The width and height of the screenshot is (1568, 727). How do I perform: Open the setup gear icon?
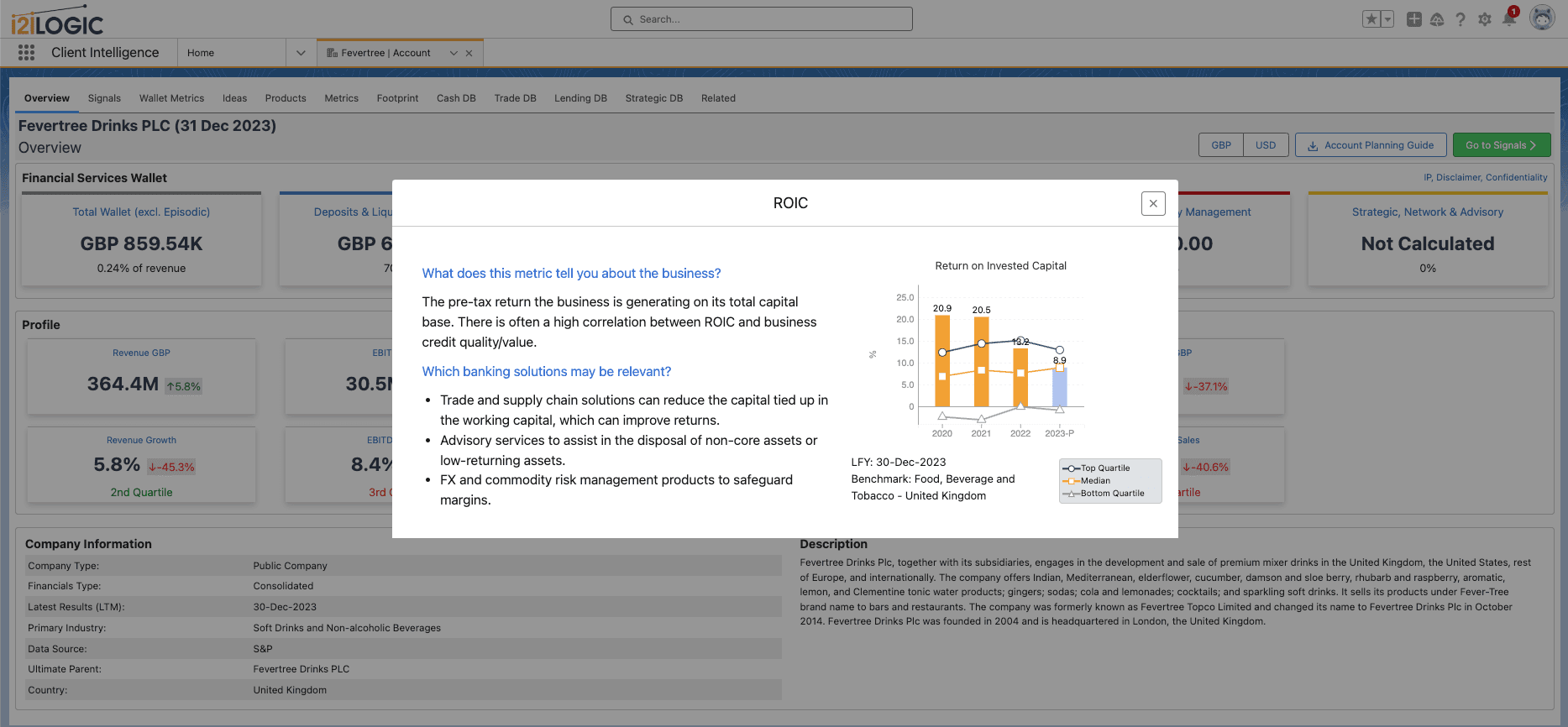click(x=1485, y=19)
